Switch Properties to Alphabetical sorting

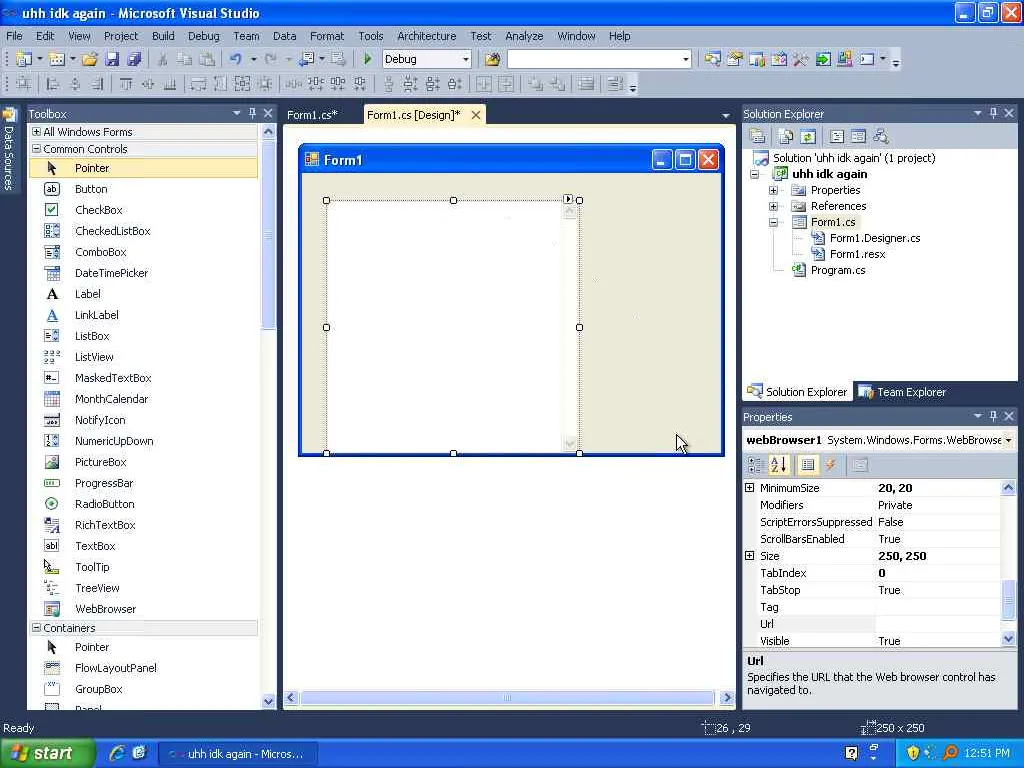tap(778, 465)
